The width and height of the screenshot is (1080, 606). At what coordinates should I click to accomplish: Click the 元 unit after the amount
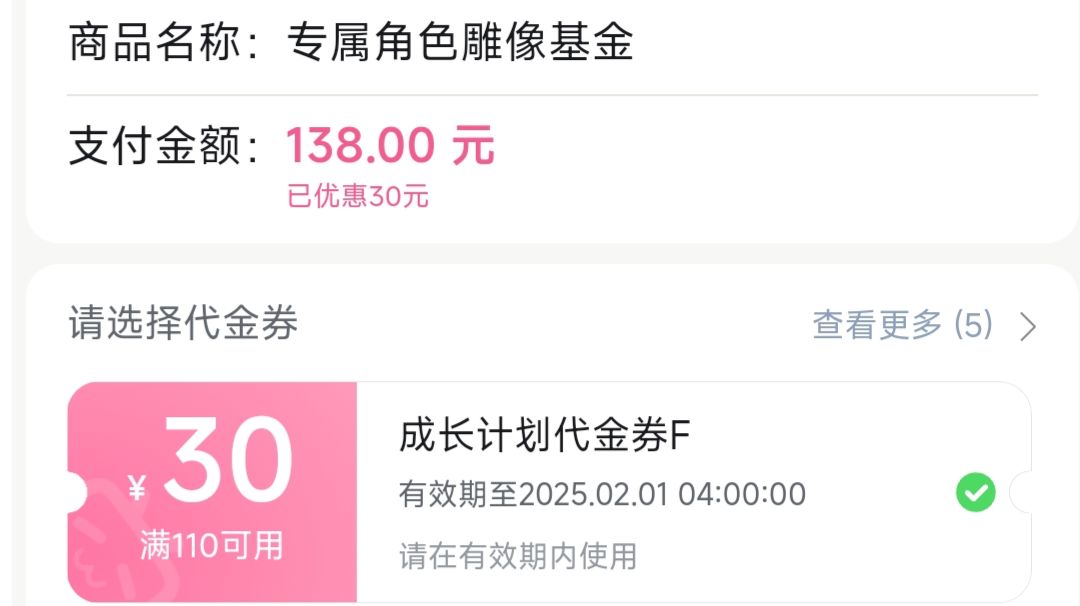[473, 147]
